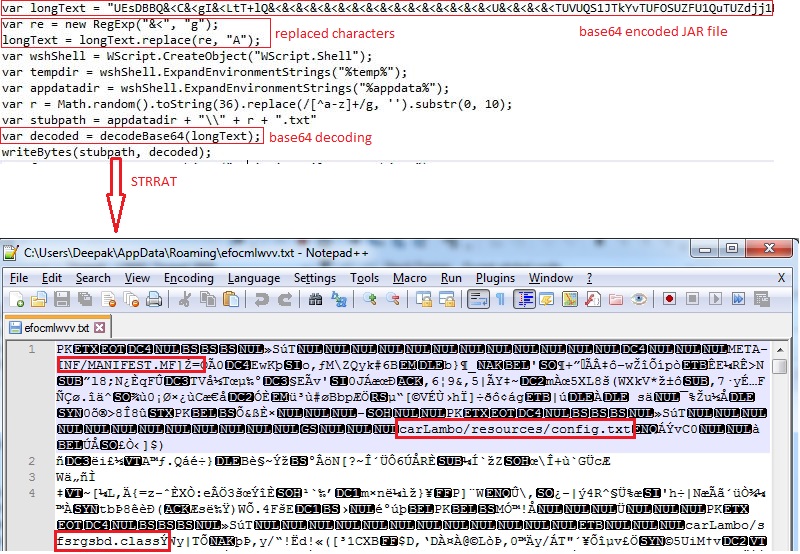Open the View menu
This screenshot has height=554, width=800.
[137, 278]
